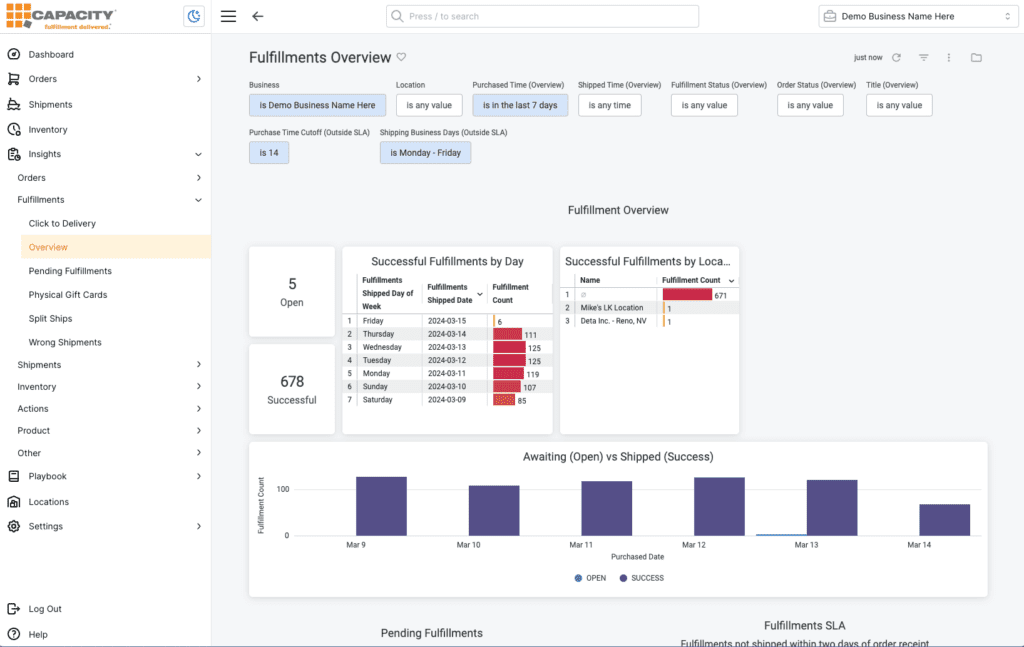
Task: Favorite the Fulfillments Overview heart icon
Action: (x=401, y=57)
